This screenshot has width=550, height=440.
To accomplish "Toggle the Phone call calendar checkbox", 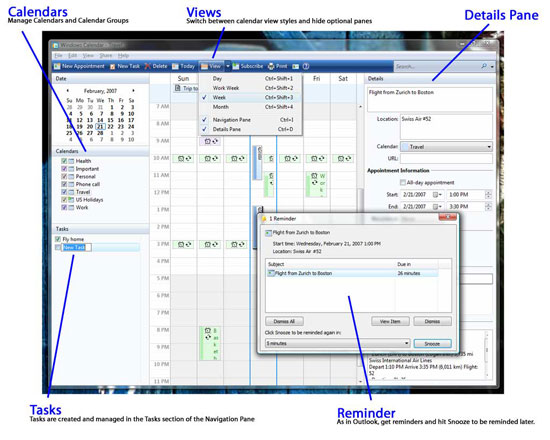I will 64,184.
